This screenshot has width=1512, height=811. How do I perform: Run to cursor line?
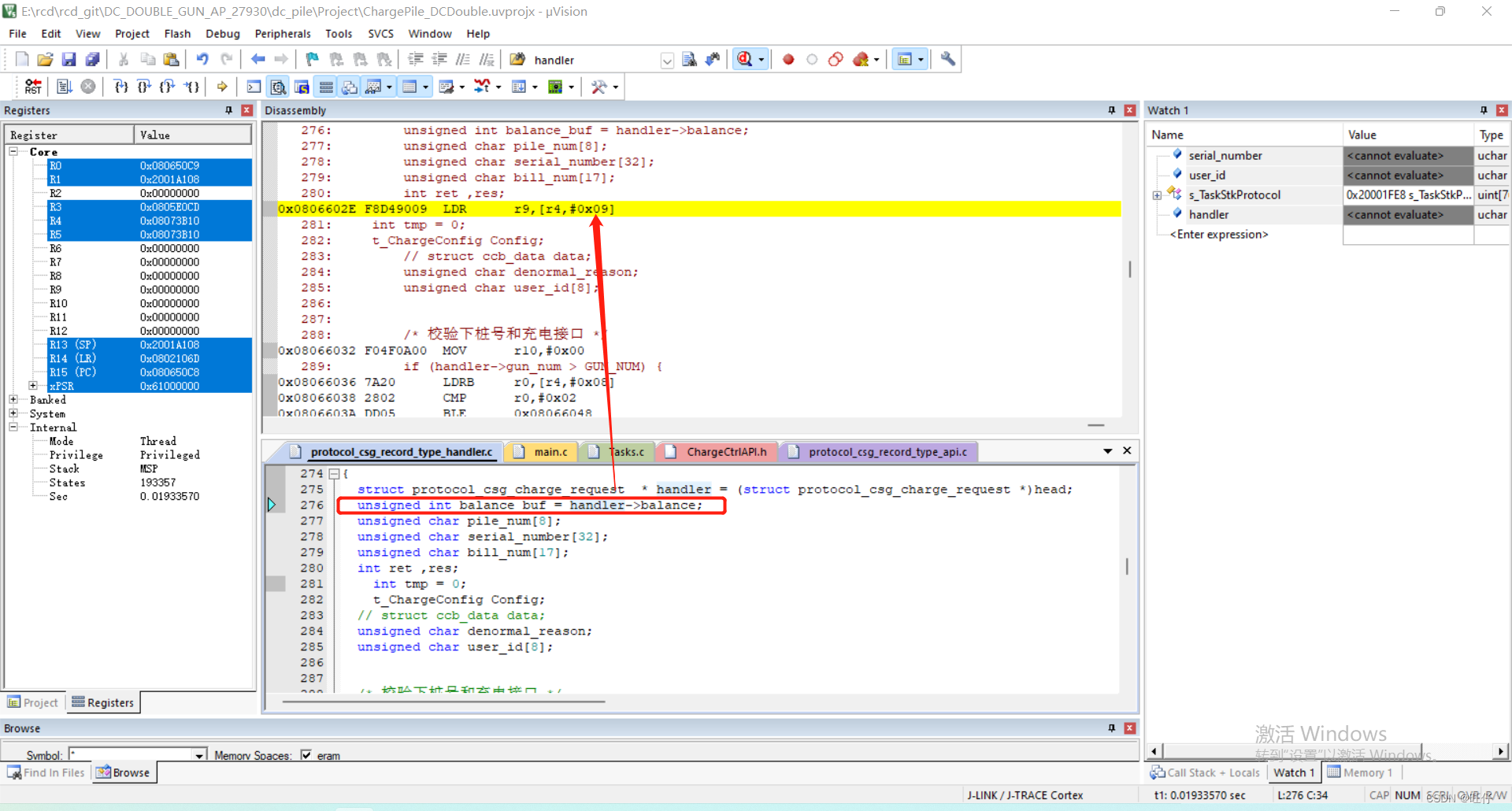tap(191, 87)
